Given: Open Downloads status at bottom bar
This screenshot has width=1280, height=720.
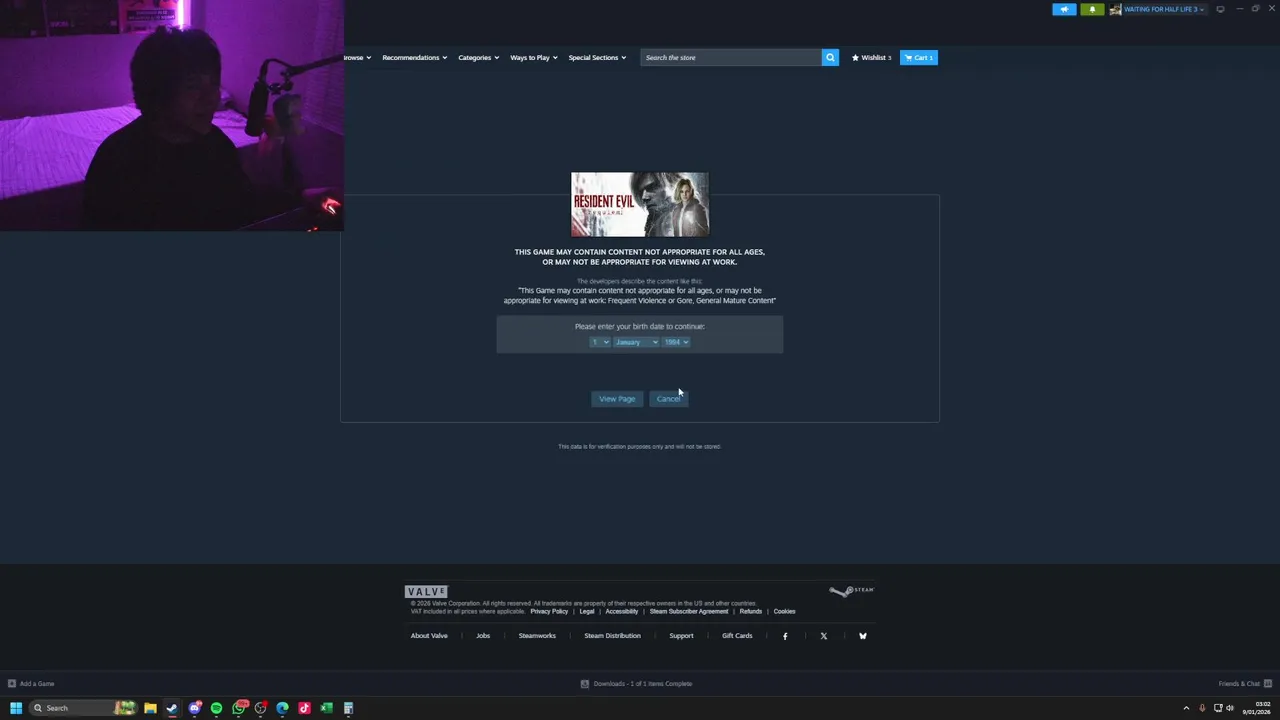Looking at the screenshot, I should [637, 684].
